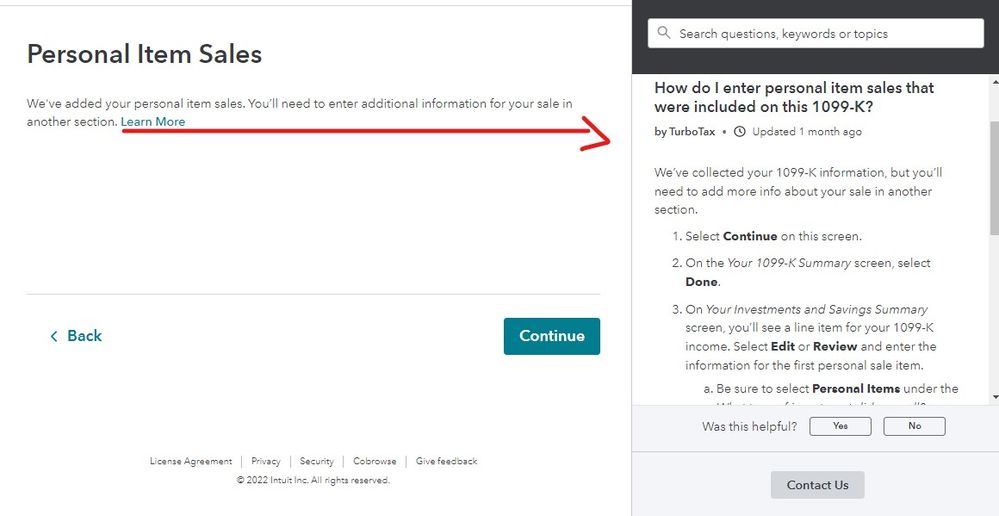Answer No to Was this helpful
Viewport: 999px width, 516px height.
click(915, 426)
